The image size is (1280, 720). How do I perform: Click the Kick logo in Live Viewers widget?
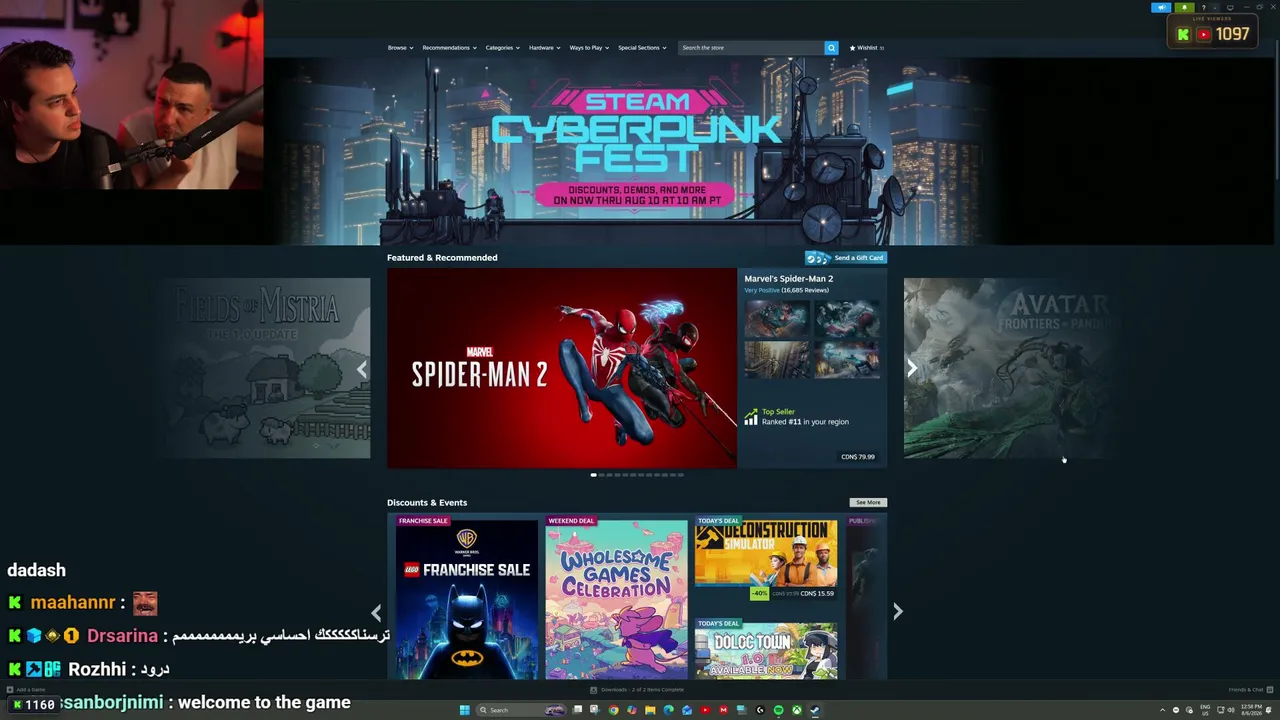click(1183, 35)
